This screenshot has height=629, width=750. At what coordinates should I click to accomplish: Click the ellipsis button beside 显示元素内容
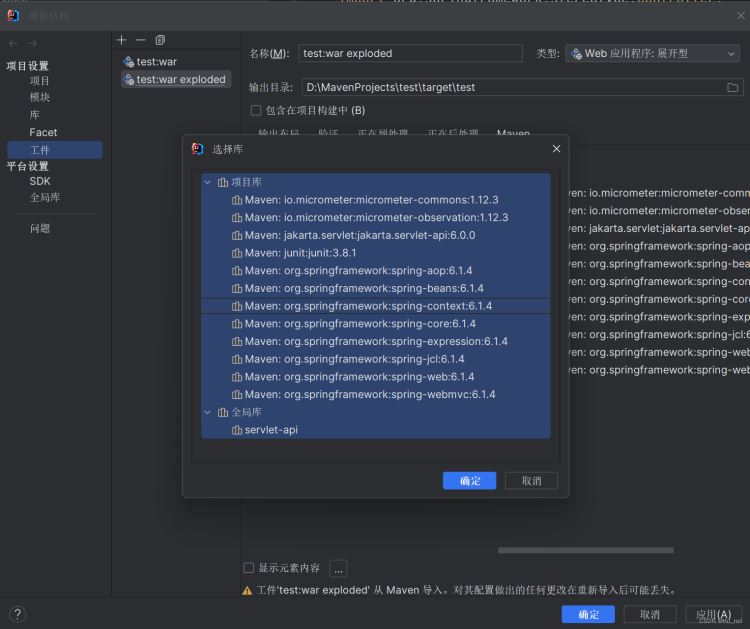338,569
